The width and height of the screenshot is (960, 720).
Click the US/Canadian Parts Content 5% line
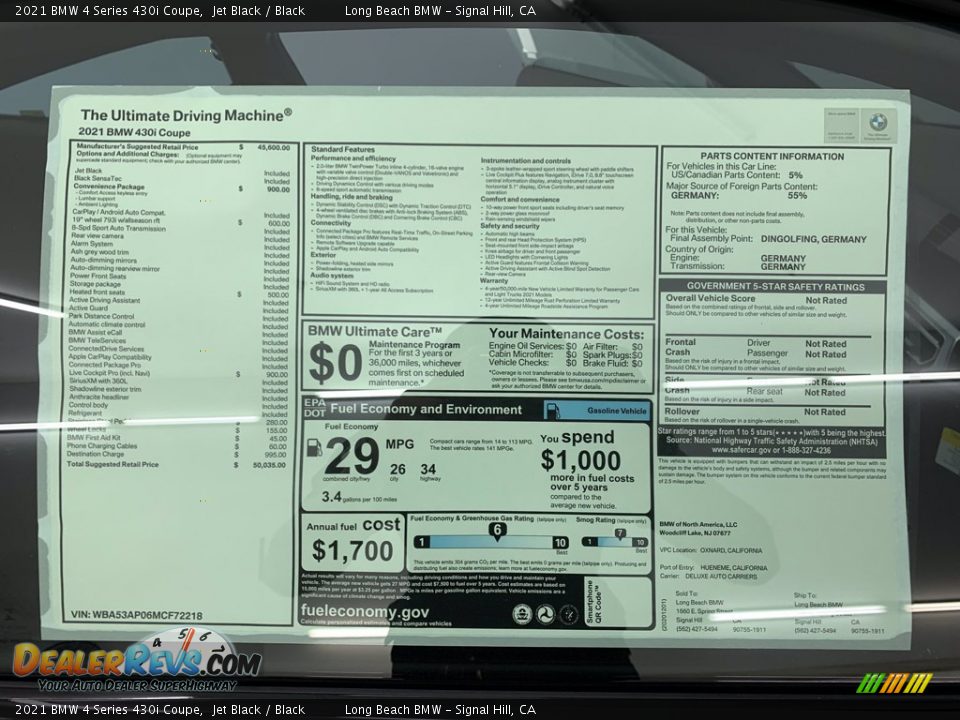click(737, 175)
